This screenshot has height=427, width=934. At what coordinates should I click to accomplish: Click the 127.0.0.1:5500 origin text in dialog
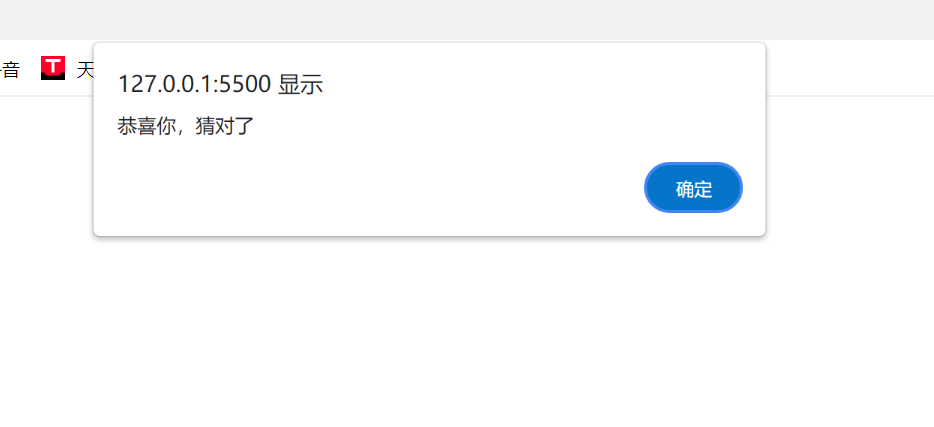click(194, 85)
